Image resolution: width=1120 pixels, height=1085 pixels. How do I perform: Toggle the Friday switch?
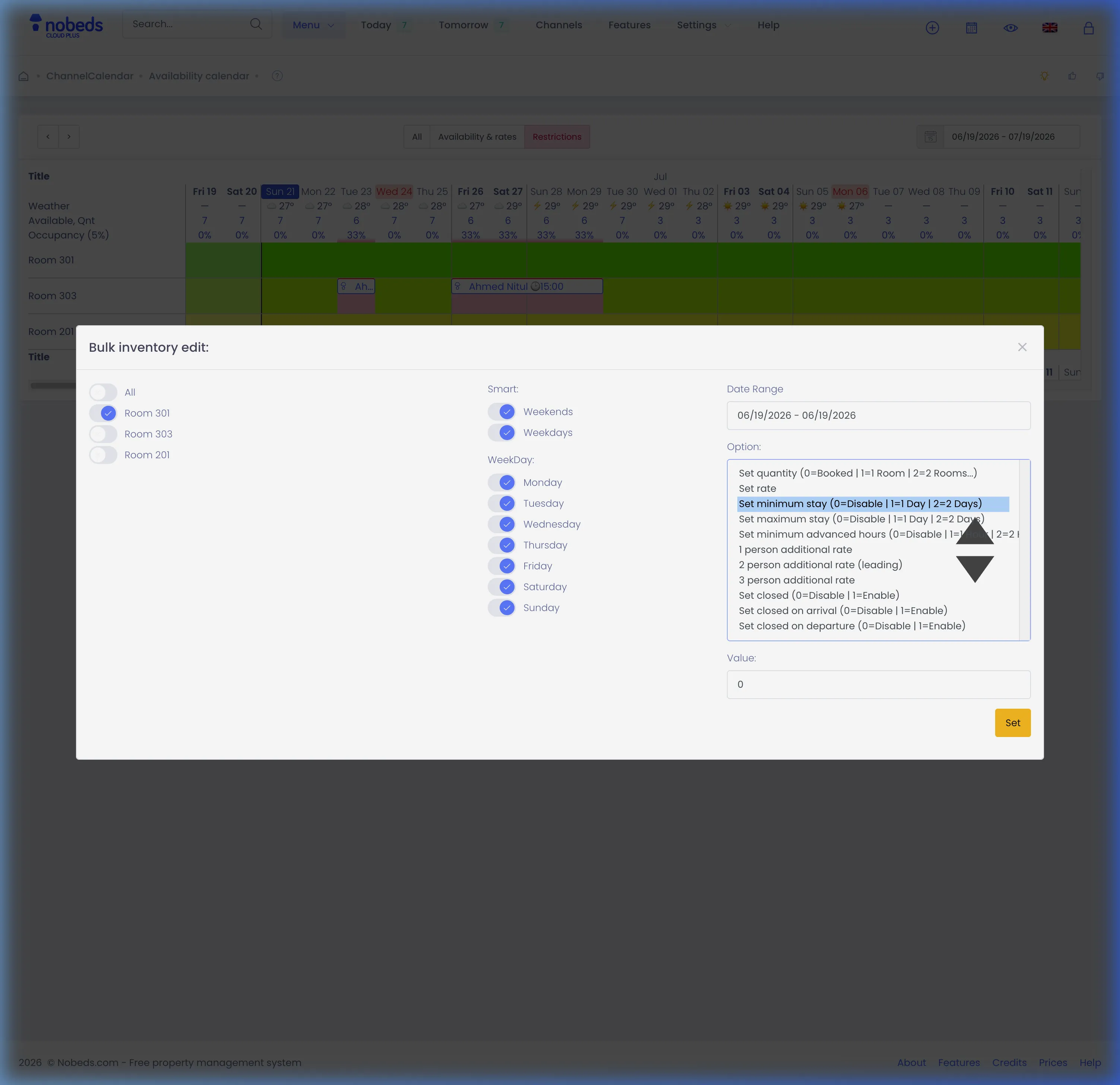click(x=502, y=566)
